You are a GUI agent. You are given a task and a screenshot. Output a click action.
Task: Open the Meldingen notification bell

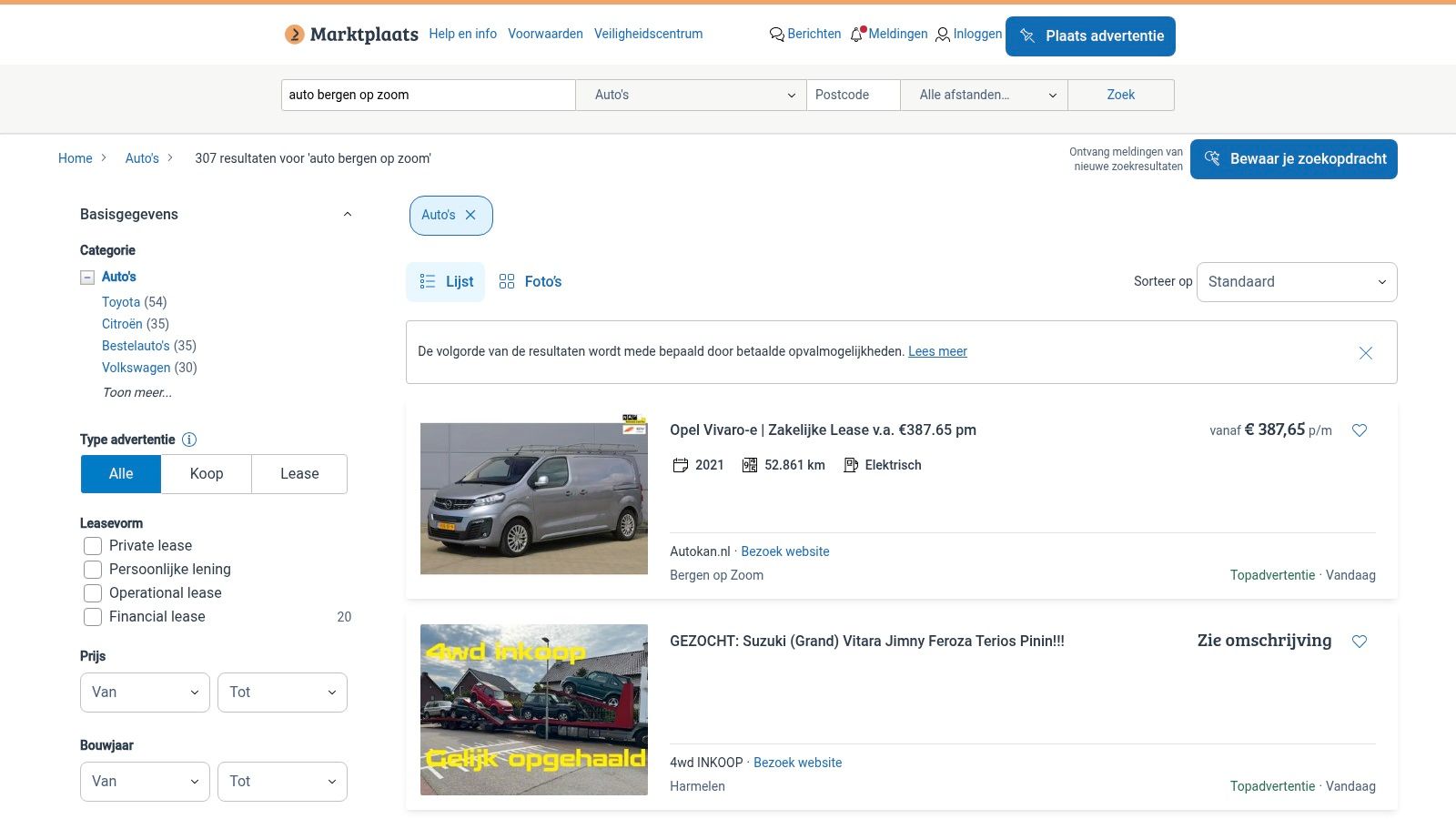pos(856,35)
